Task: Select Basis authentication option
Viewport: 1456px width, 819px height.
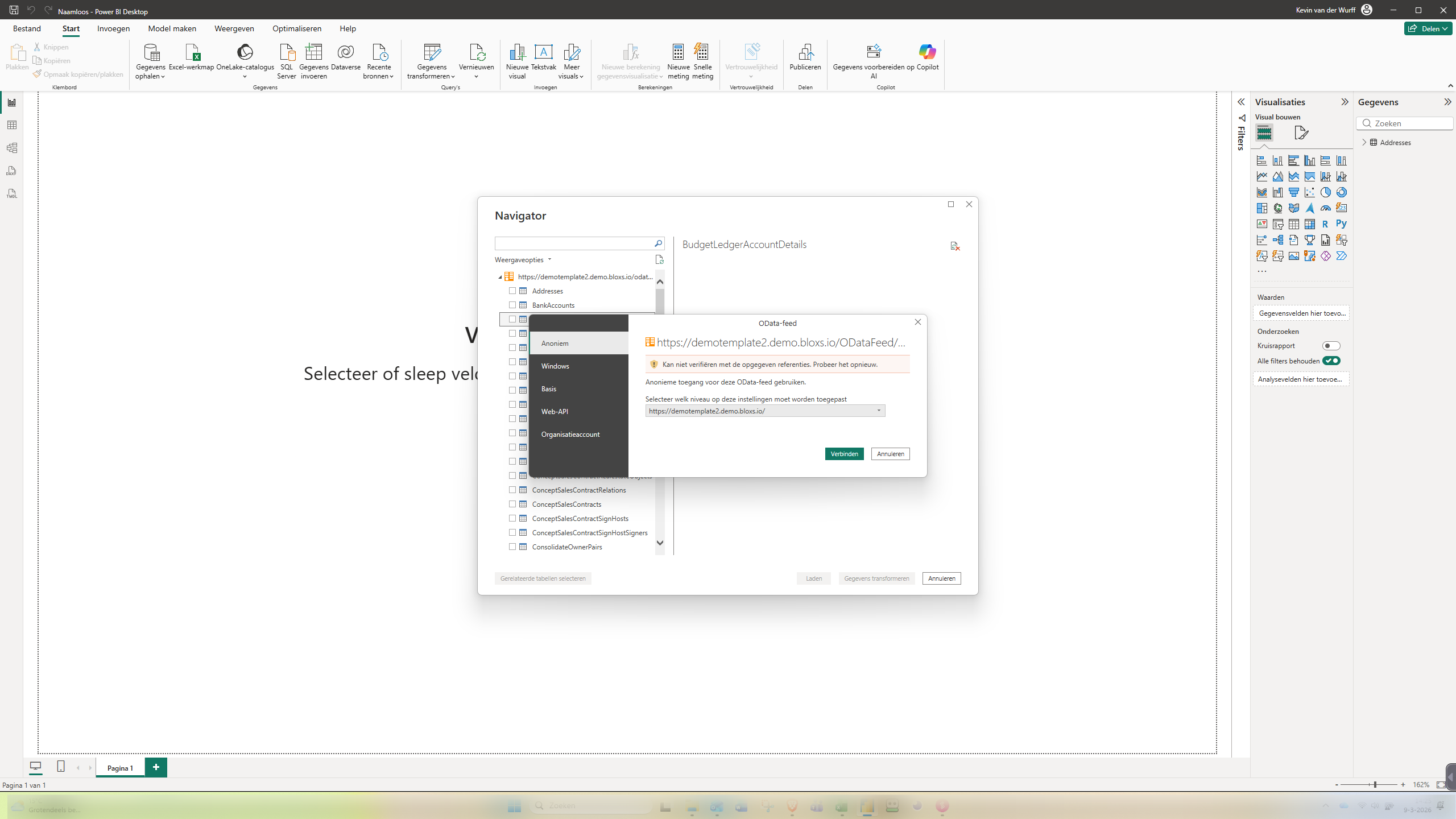Action: coord(549,388)
